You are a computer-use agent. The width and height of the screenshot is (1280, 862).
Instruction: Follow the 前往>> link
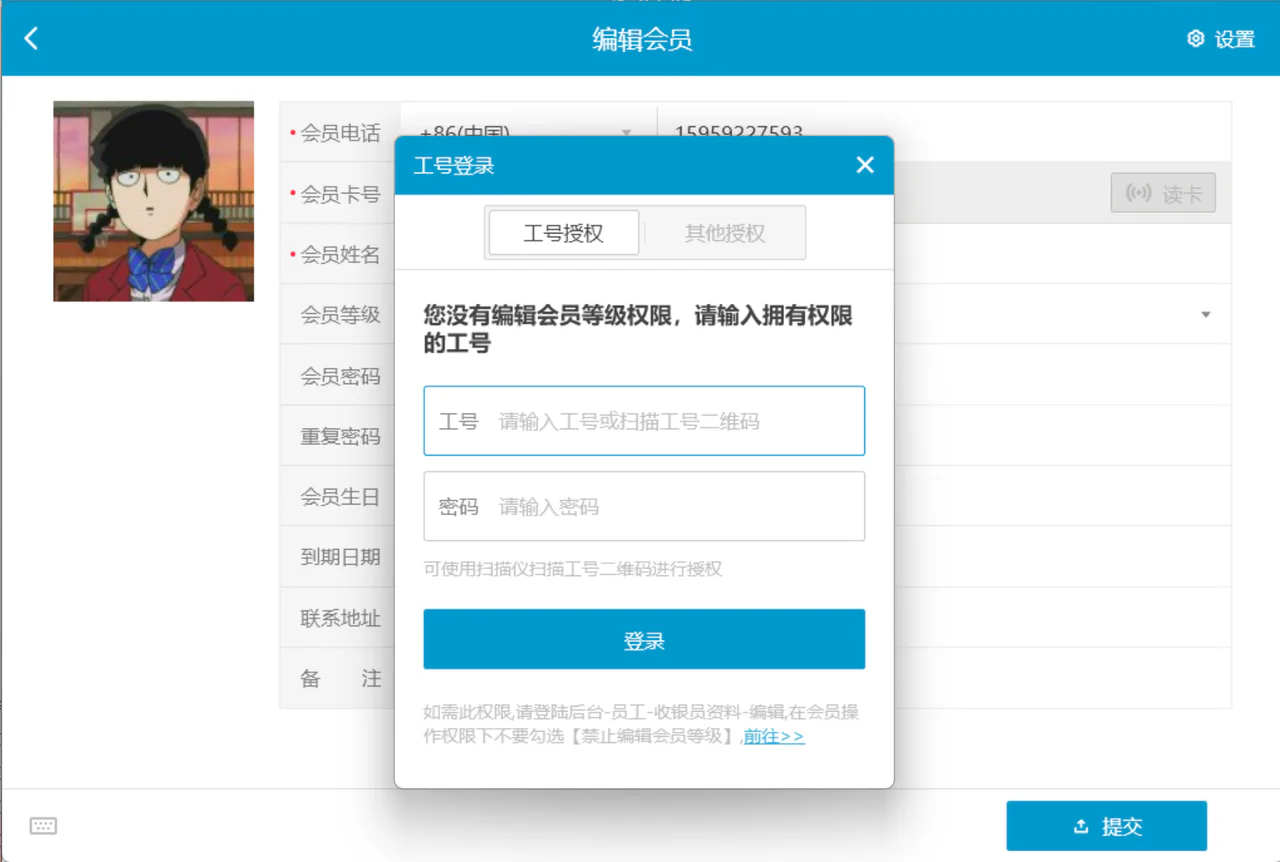pos(774,736)
